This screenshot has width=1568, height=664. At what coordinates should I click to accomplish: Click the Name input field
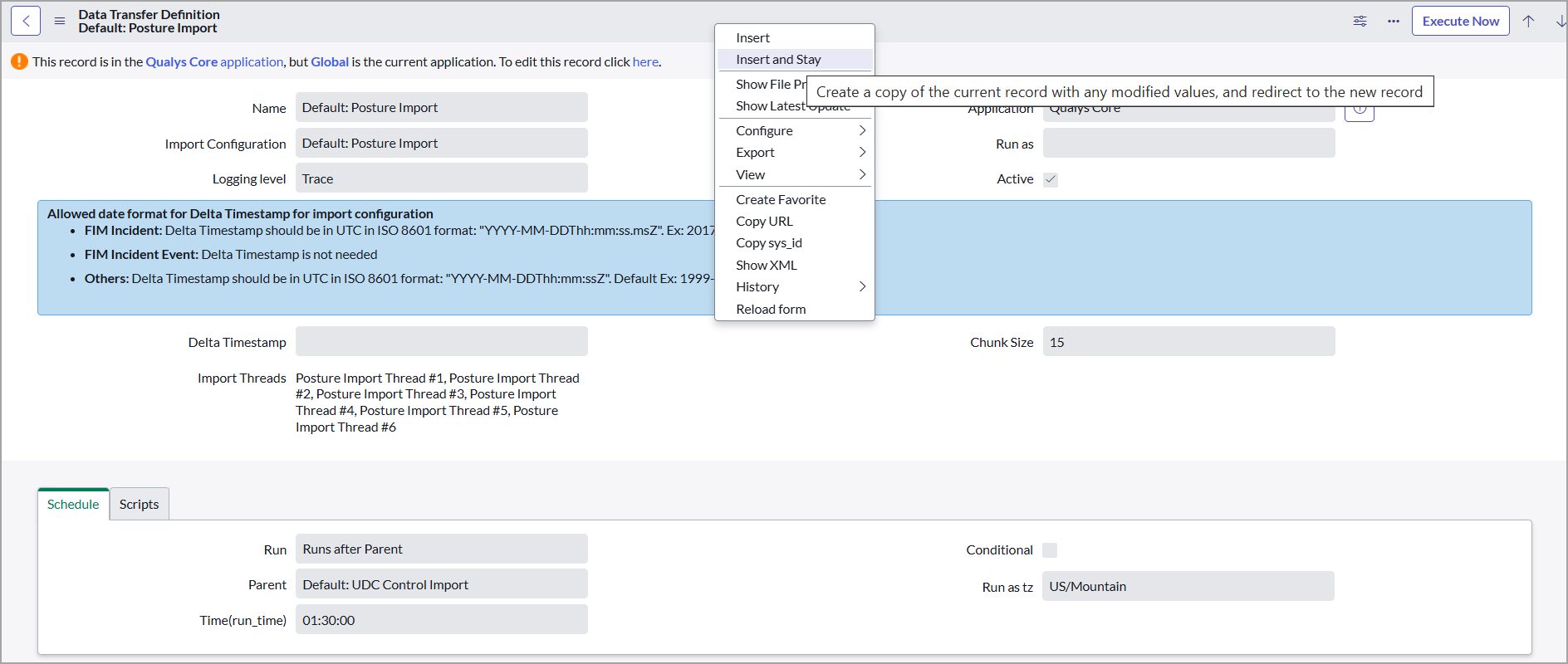442,107
